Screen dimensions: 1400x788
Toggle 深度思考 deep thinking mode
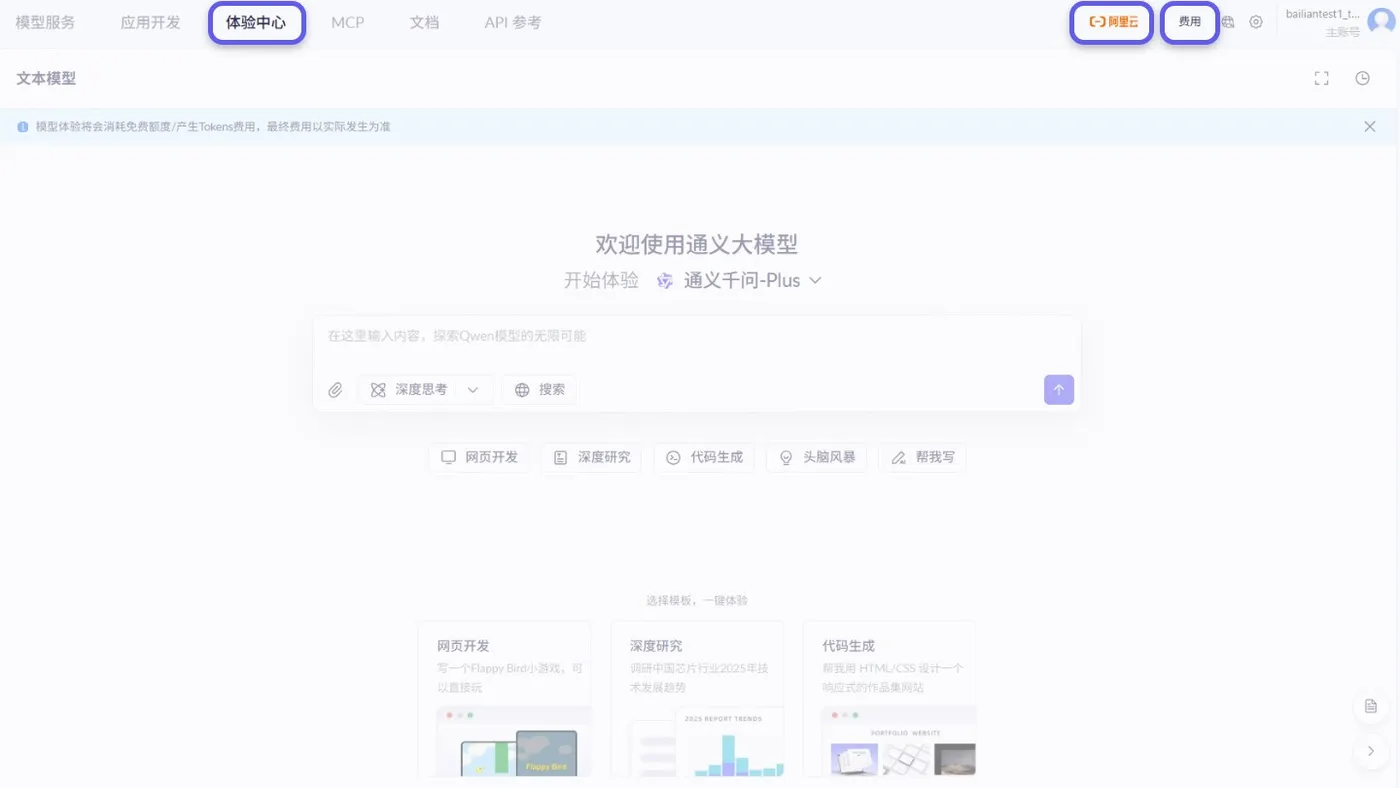pos(410,390)
